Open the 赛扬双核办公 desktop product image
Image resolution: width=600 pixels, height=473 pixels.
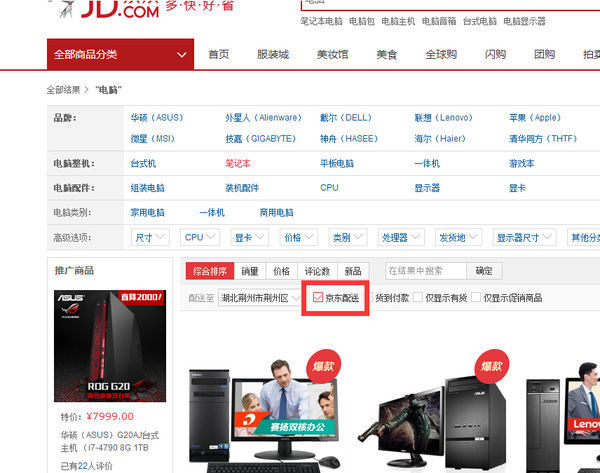tap(264, 413)
